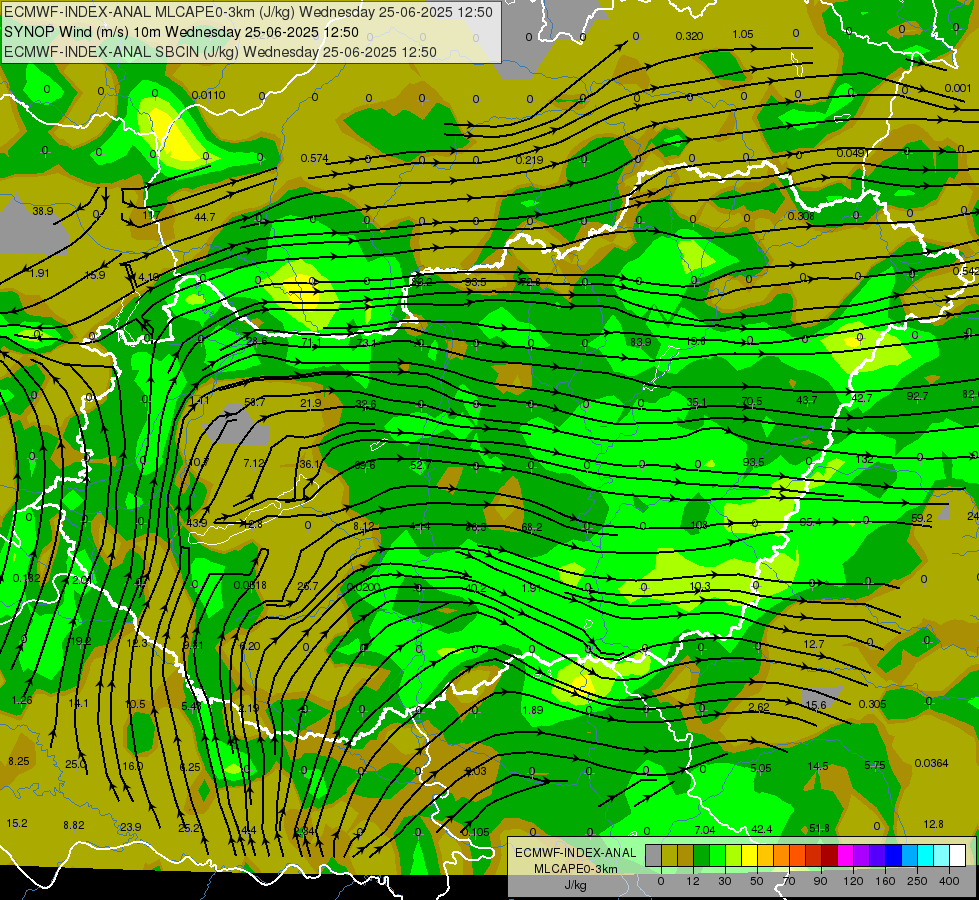The width and height of the screenshot is (979, 900).
Task: Click the 59.2 map value
Action: [922, 518]
